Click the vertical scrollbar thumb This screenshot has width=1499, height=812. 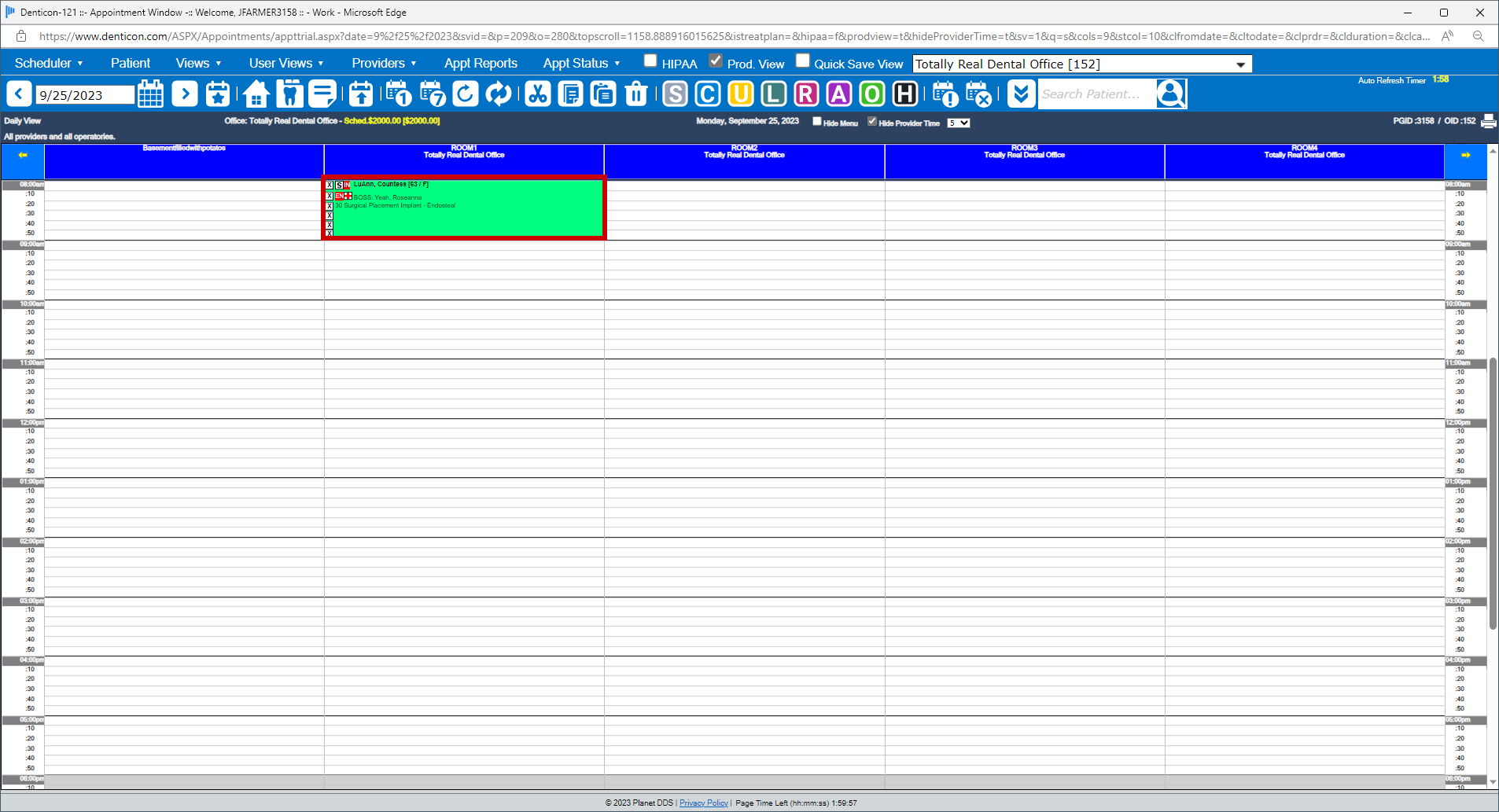tap(1493, 494)
